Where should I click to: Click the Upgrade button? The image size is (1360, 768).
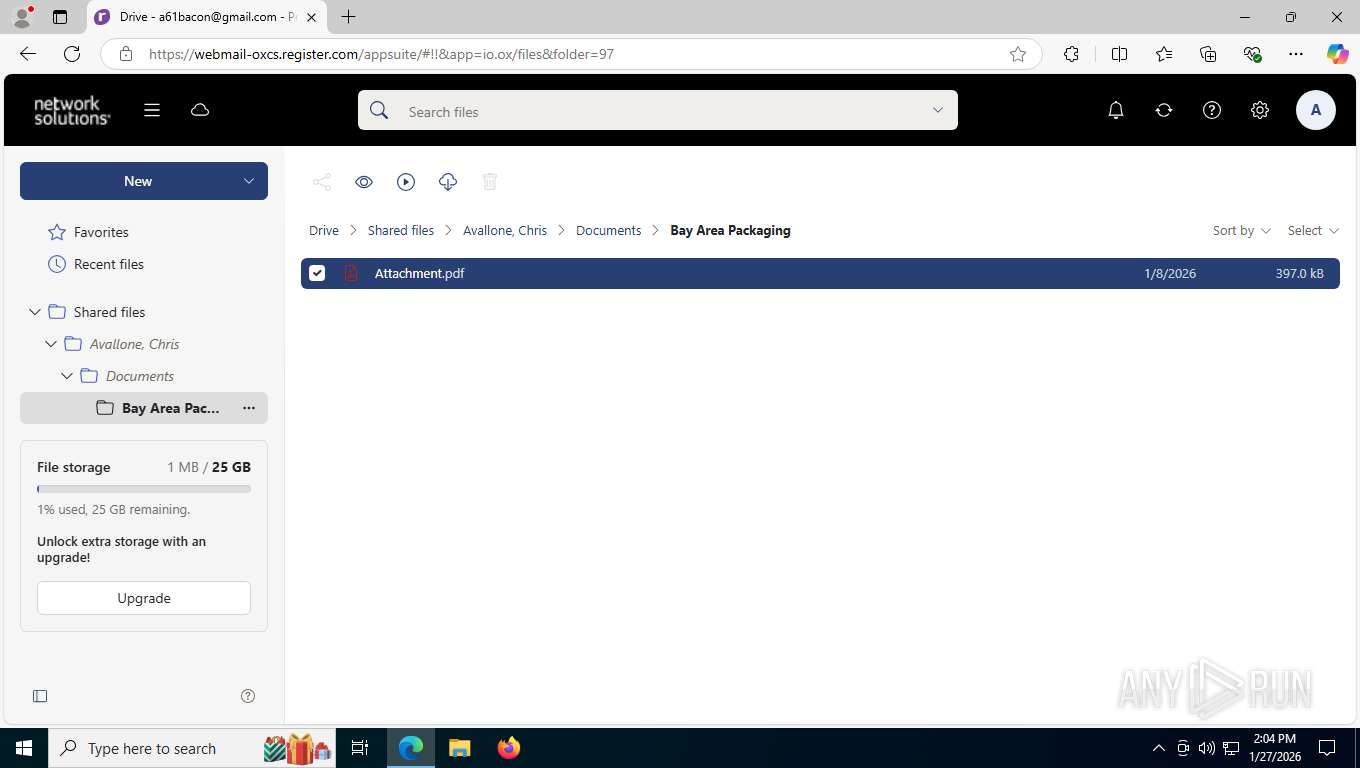click(x=144, y=598)
